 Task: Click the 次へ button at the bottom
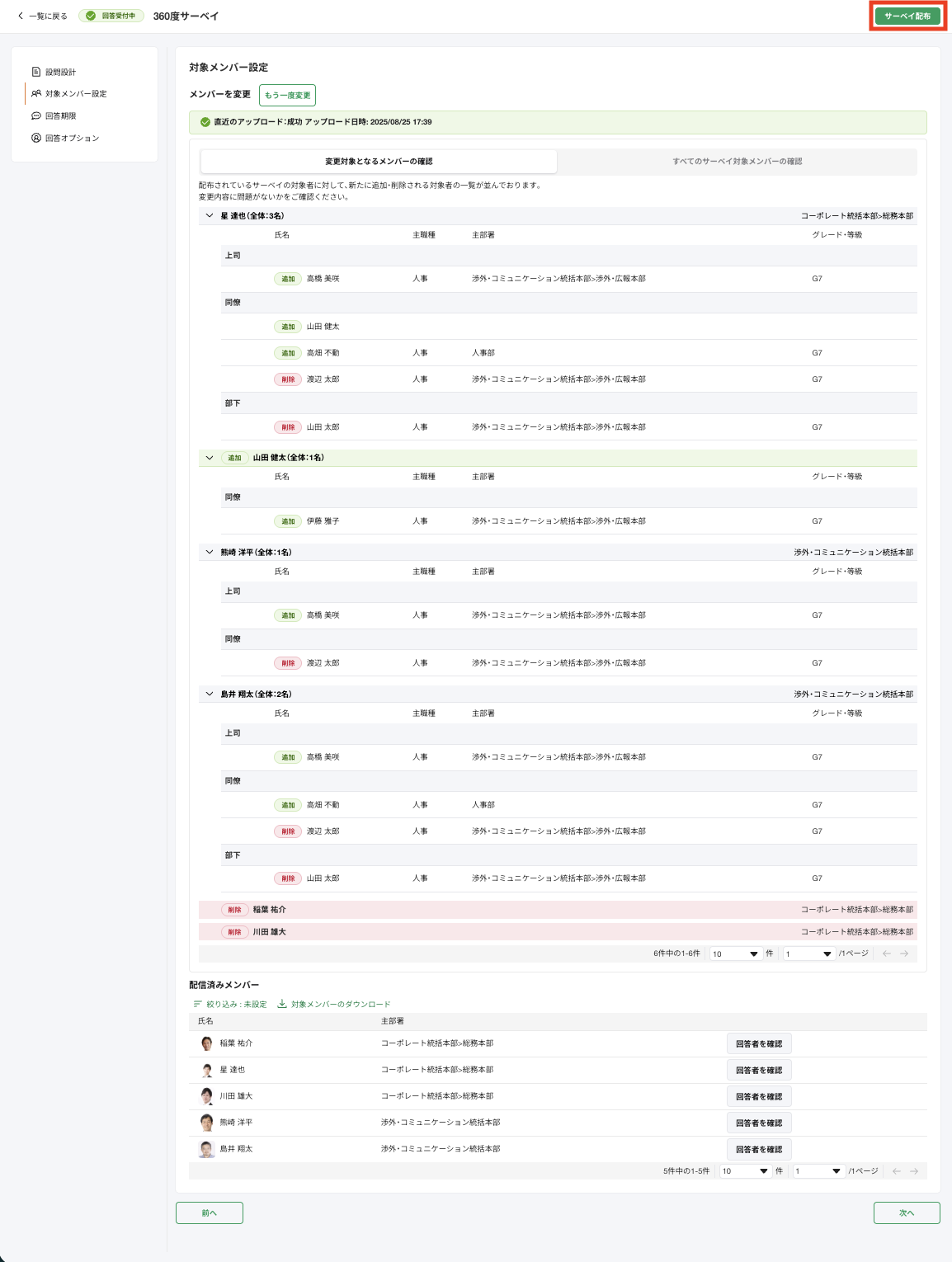pos(907,1213)
